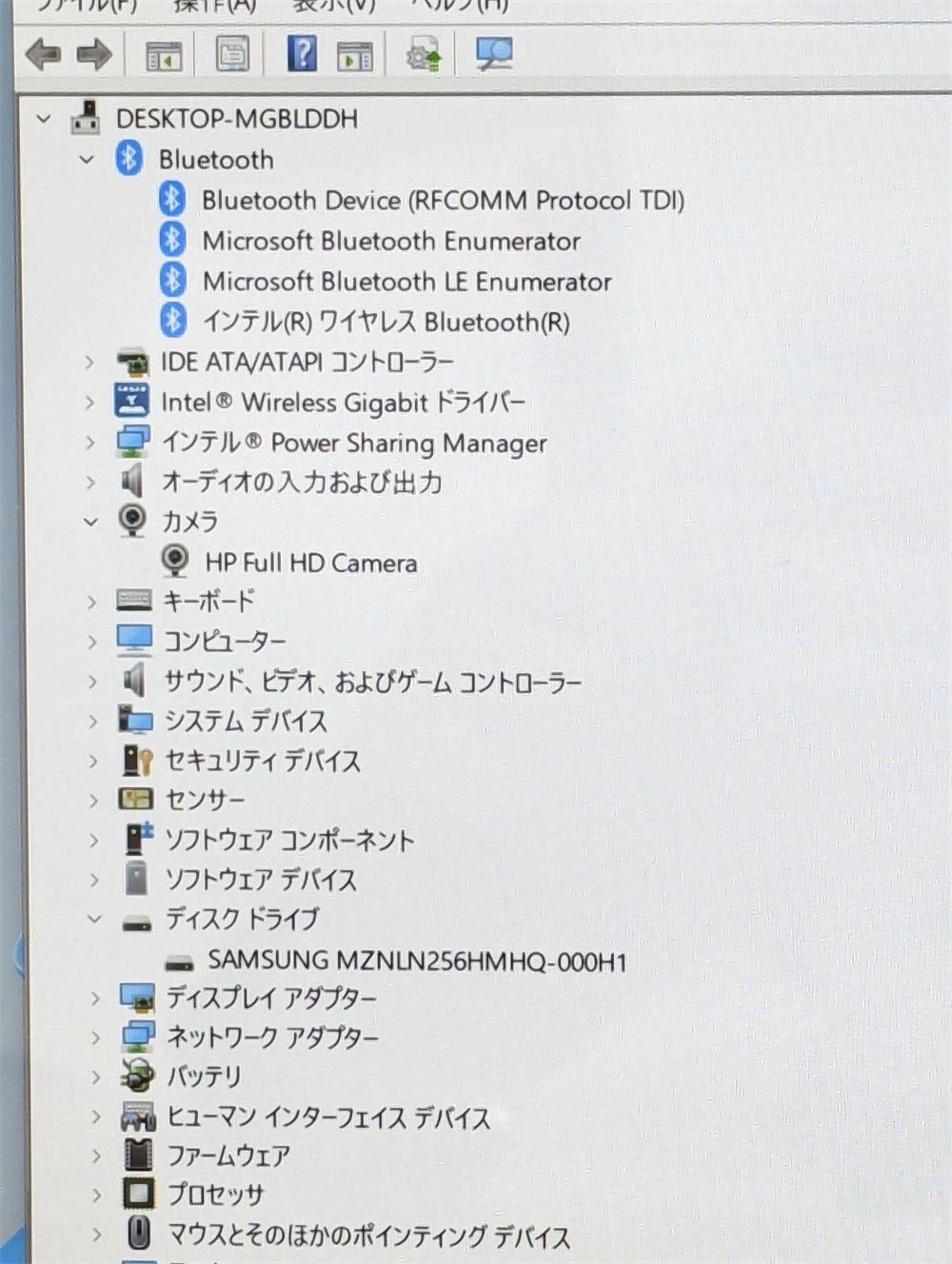The image size is (952, 1264).
Task: Select Microsoft Bluetooth Enumerator entry
Action: point(391,241)
